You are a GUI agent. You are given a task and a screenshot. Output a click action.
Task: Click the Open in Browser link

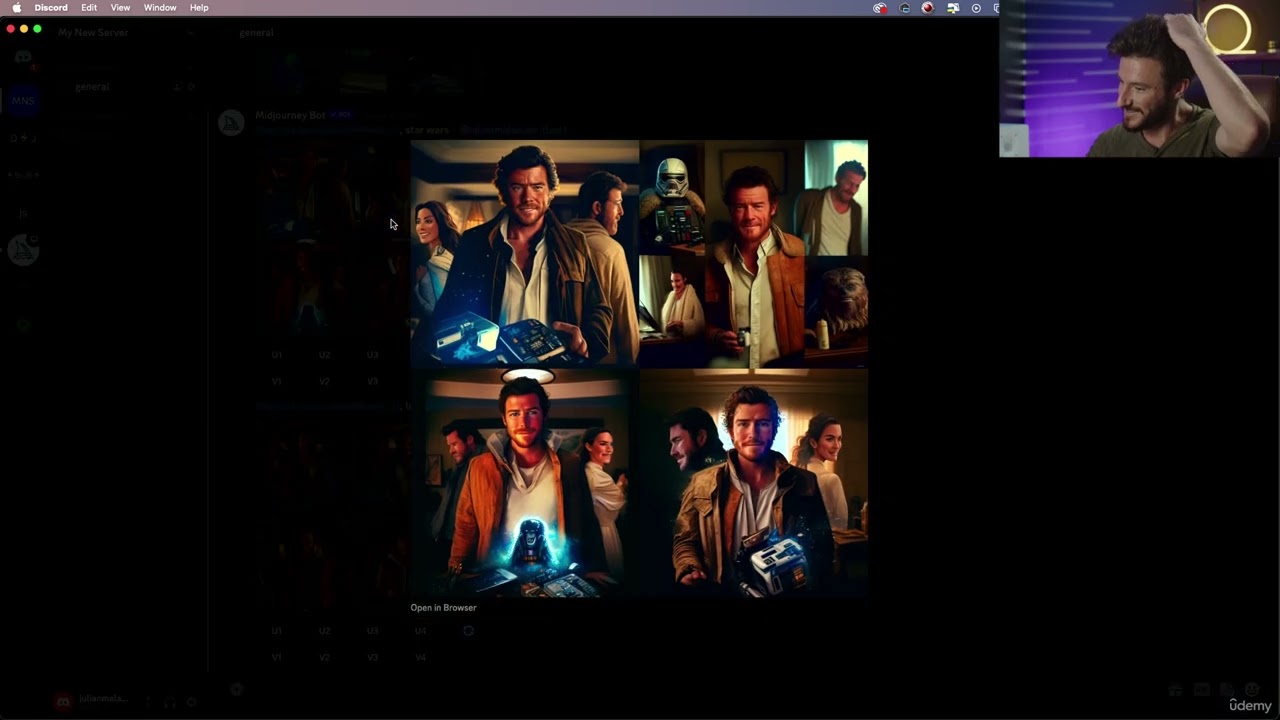click(443, 608)
